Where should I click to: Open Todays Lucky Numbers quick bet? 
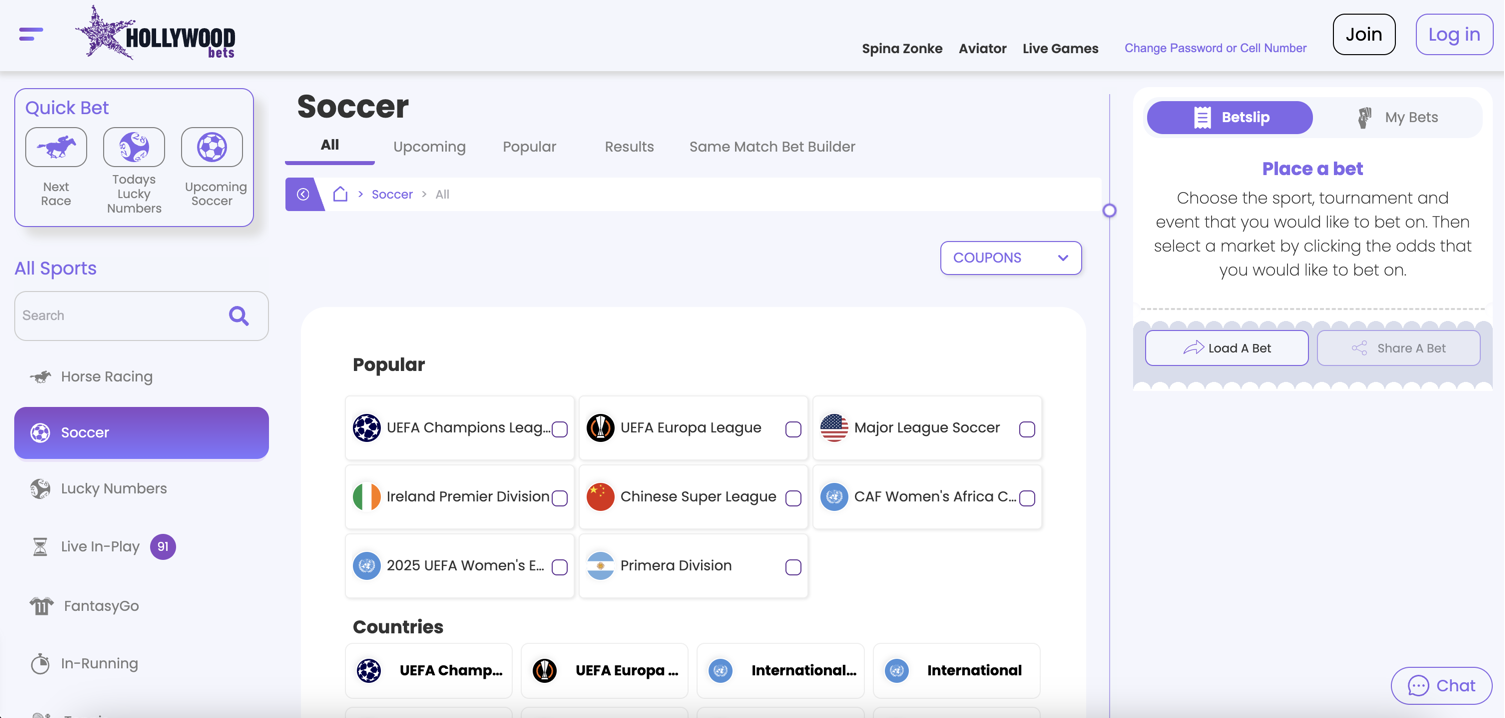133,146
